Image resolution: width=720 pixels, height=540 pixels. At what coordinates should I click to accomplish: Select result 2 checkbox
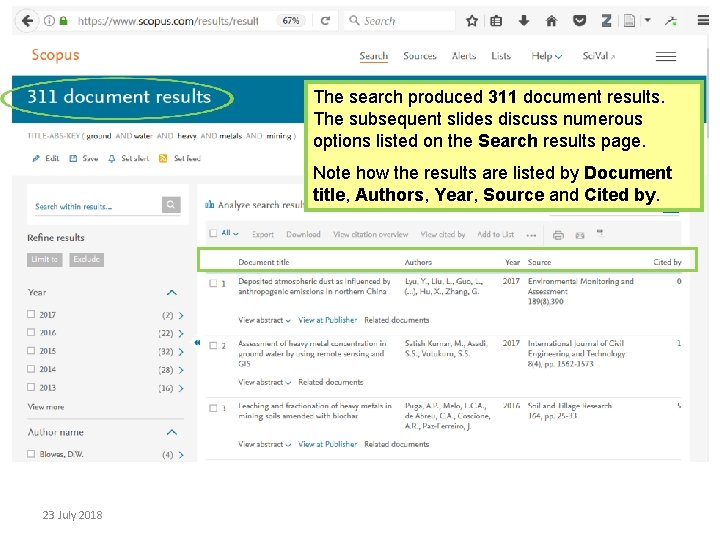(213, 346)
